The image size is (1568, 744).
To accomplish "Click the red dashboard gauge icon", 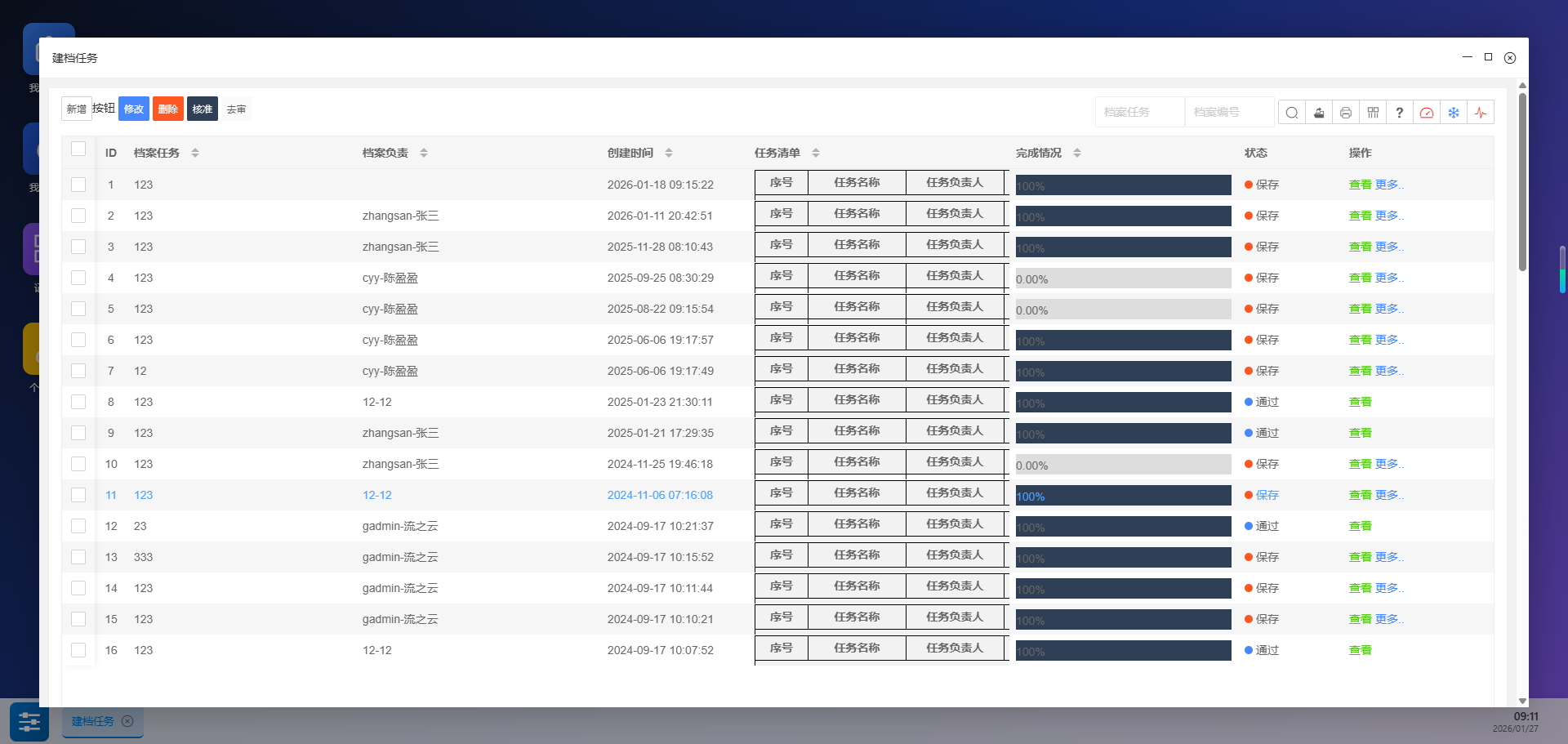I will pos(1427,113).
